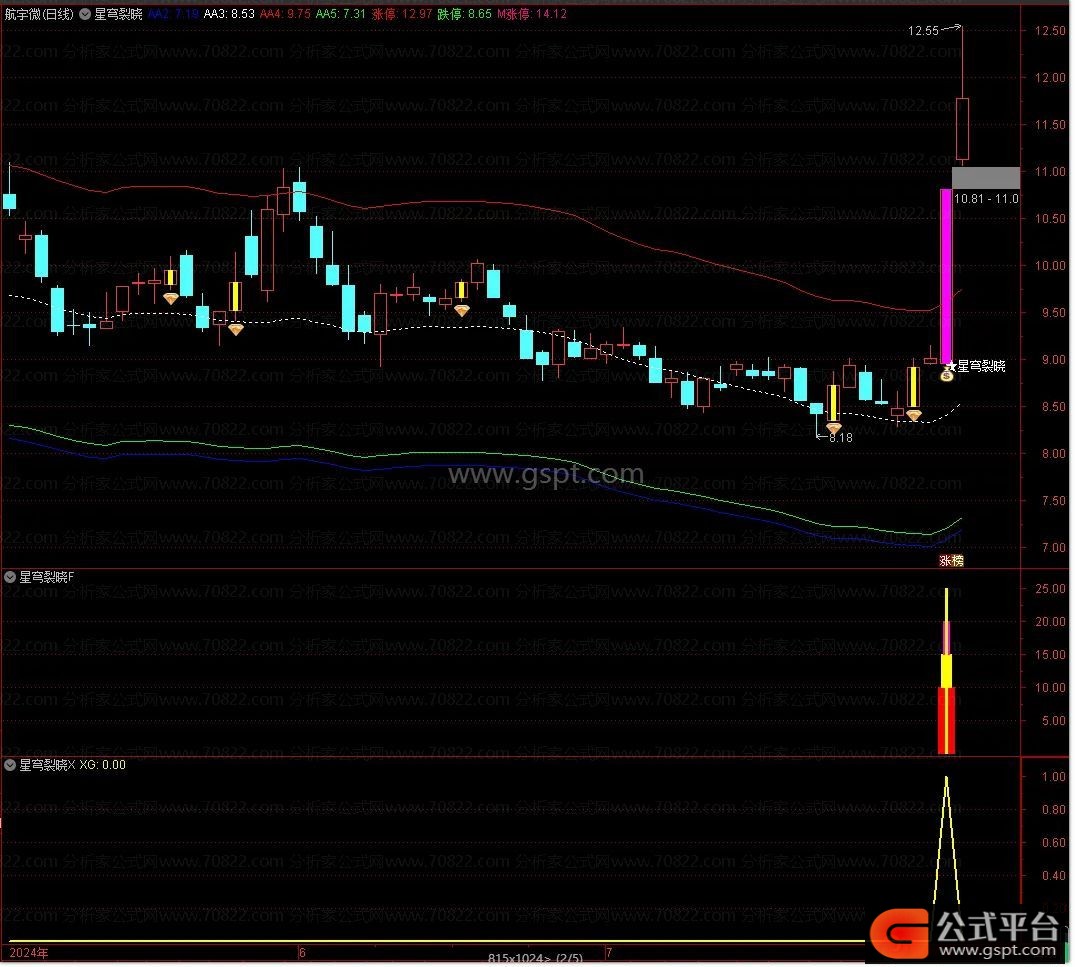The image size is (1075, 967).
Task: Click the diamond marker beside the 8.18 low
Action: 834,428
